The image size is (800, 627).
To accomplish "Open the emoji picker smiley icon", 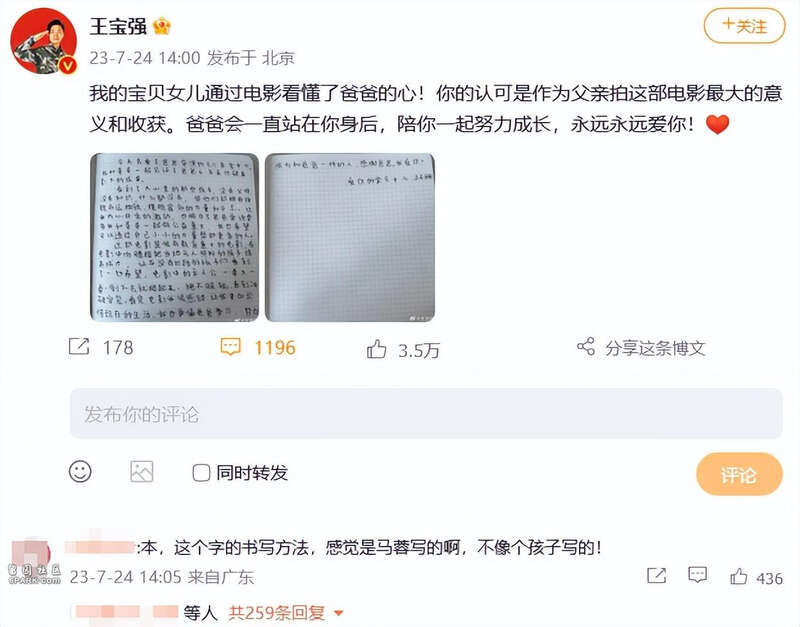I will pyautogui.click(x=80, y=471).
